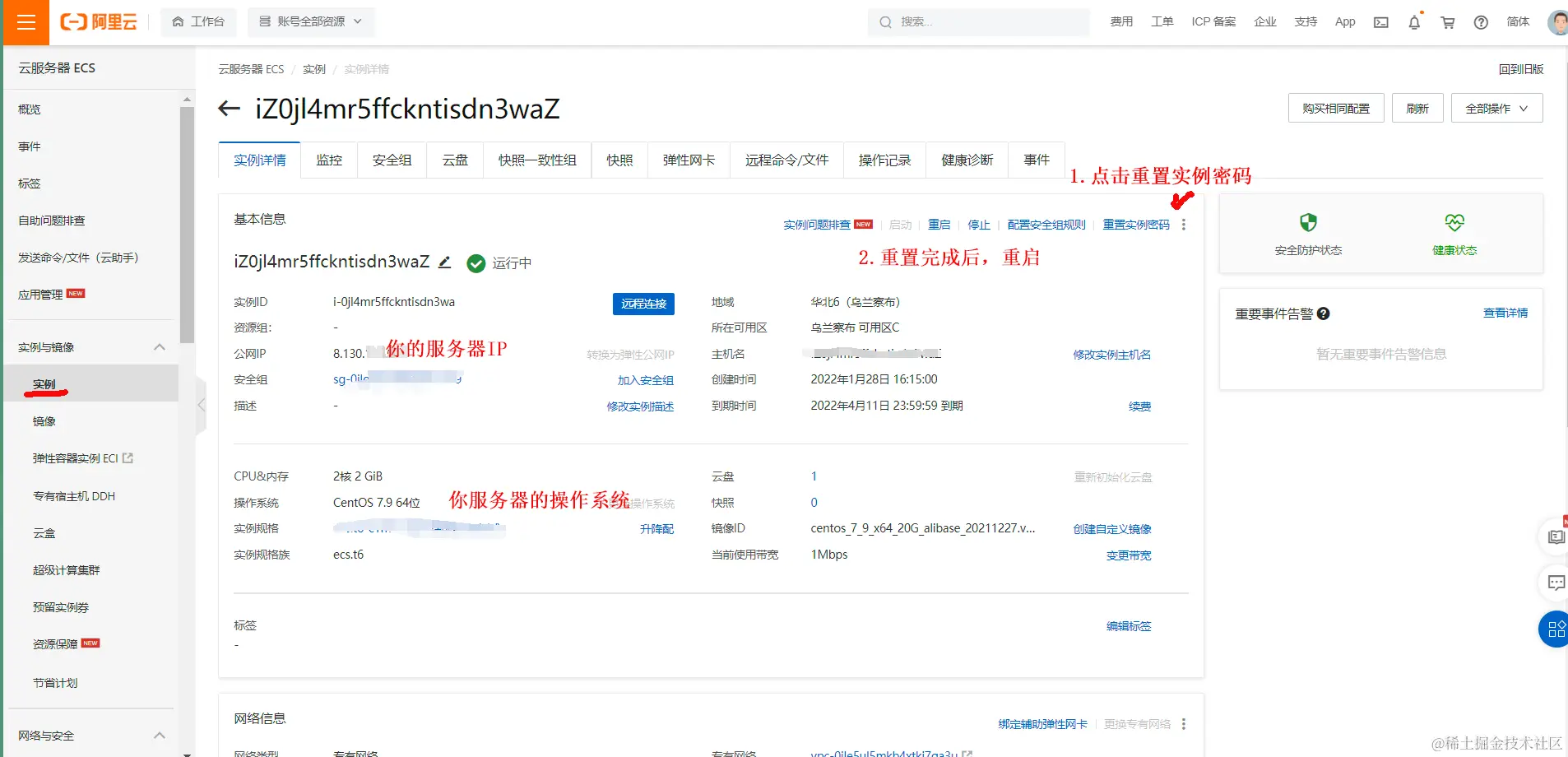Image resolution: width=1568 pixels, height=757 pixels.
Task: Click the 续费 renew link
Action: pyautogui.click(x=1140, y=406)
